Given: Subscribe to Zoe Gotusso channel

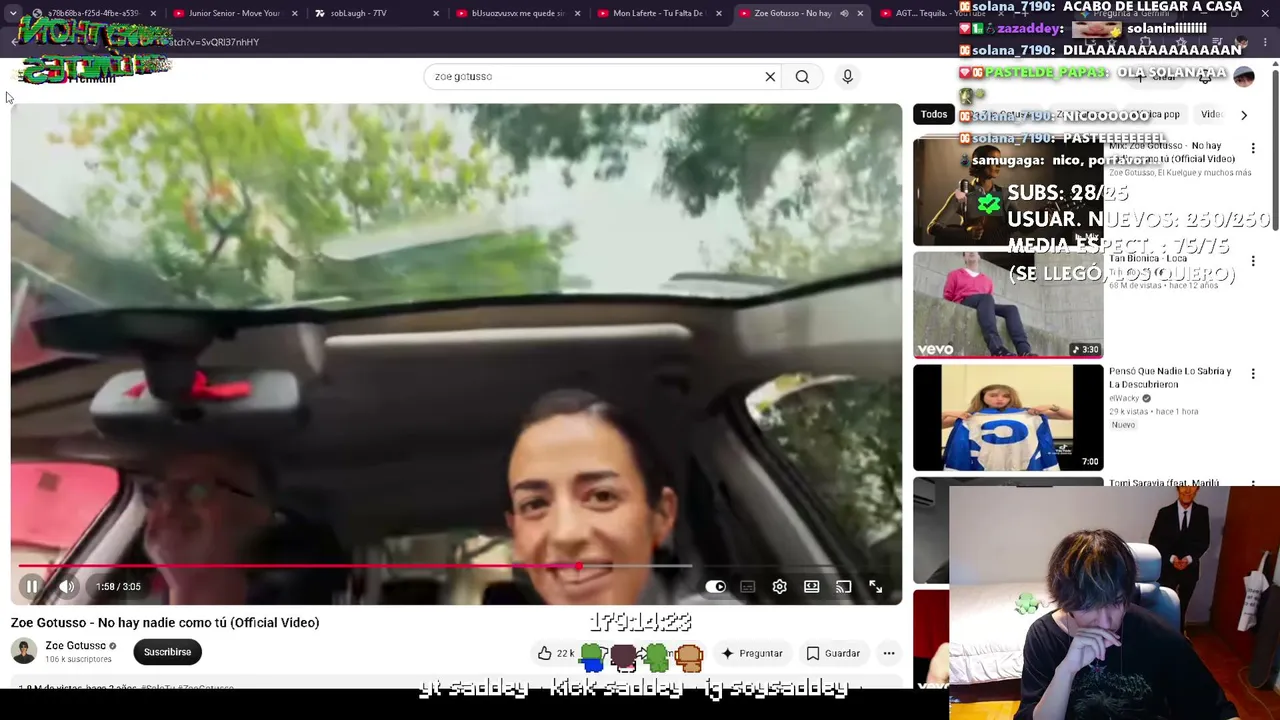Looking at the screenshot, I should click(167, 652).
